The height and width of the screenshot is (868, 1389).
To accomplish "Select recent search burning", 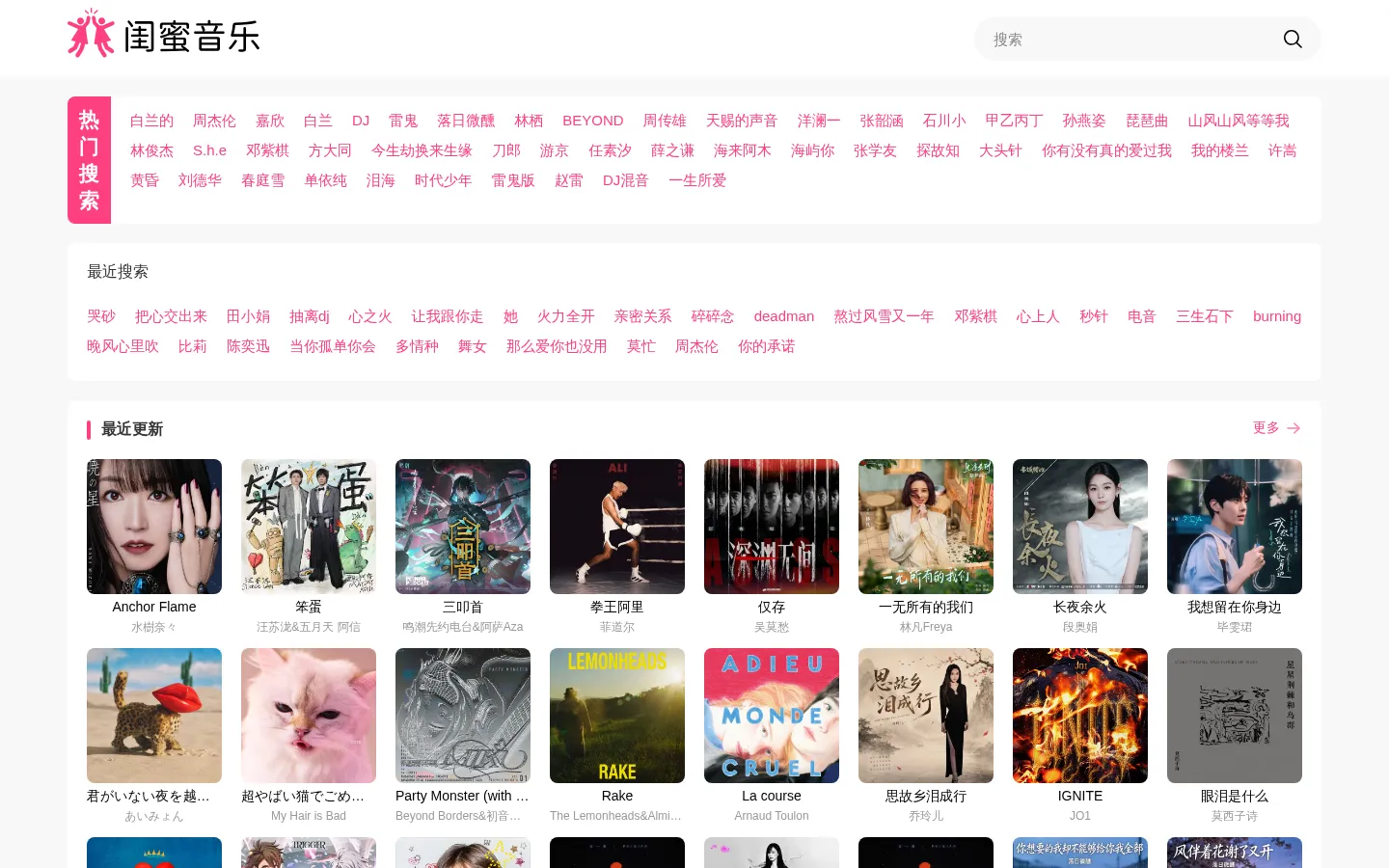I will [x=1277, y=316].
